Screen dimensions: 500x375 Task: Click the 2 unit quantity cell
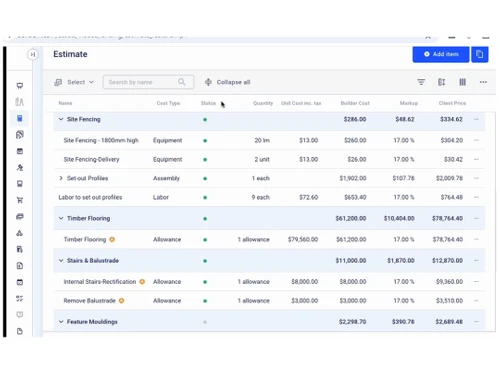[x=262, y=159]
